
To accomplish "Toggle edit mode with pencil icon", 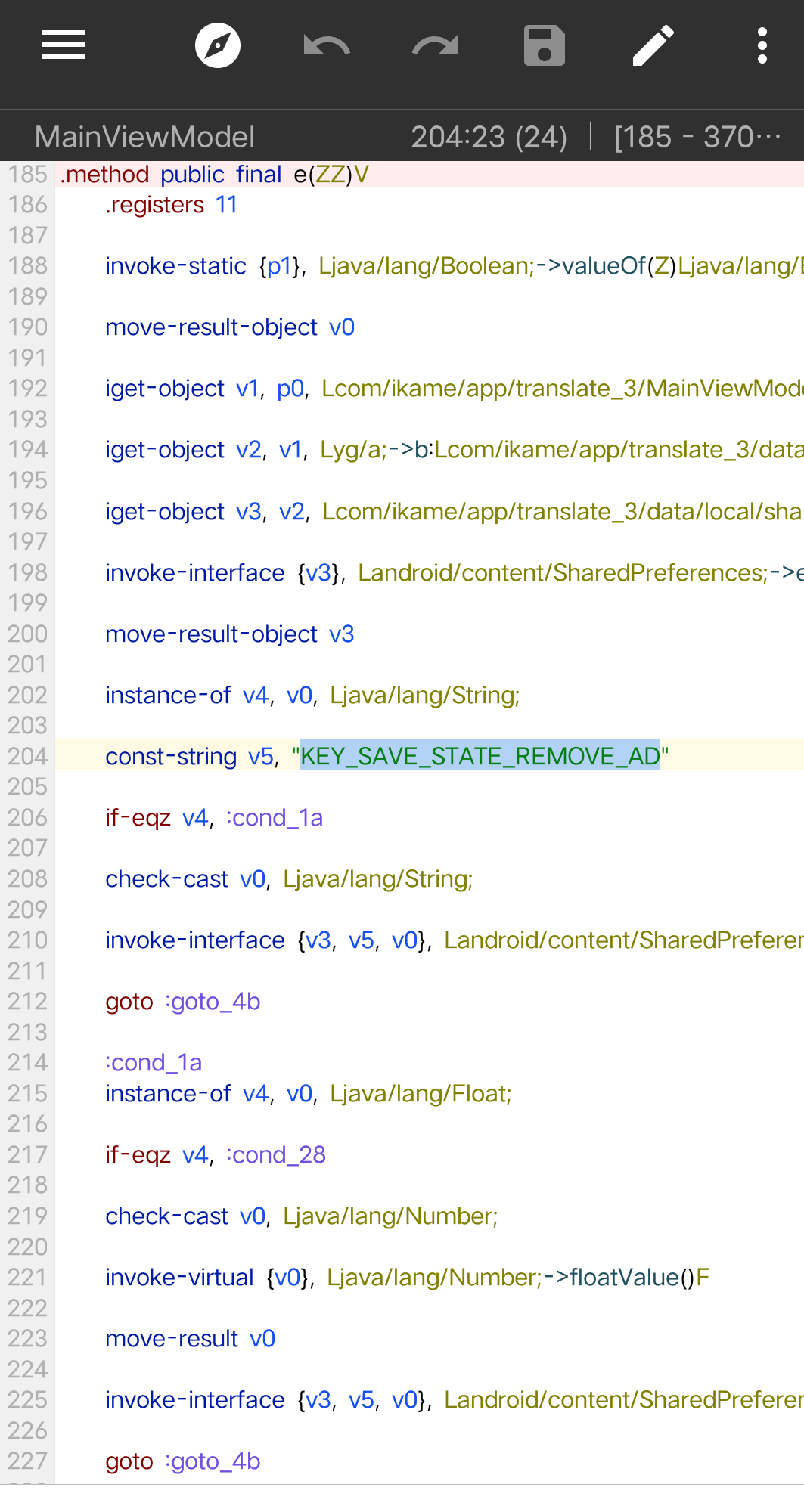I will coord(653,45).
